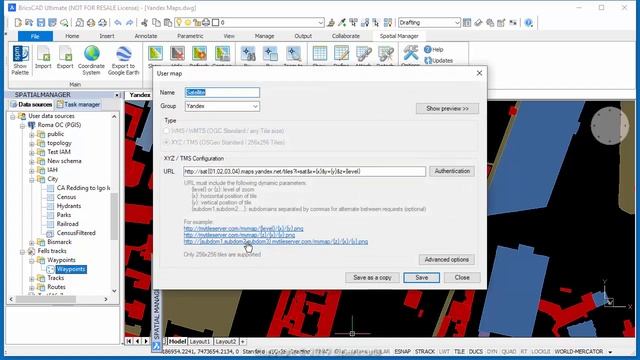640x360 pixels.
Task: Expand the public schema node
Action: click(31, 134)
